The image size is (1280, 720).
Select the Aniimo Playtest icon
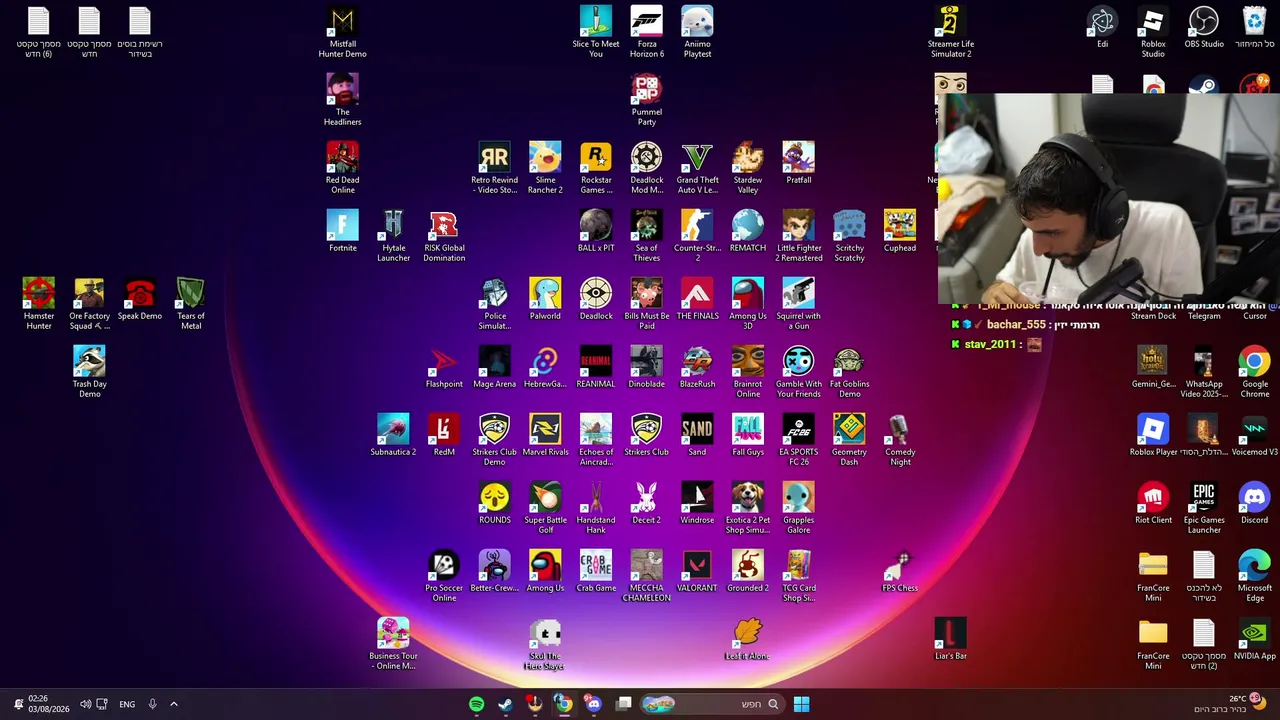click(697, 33)
